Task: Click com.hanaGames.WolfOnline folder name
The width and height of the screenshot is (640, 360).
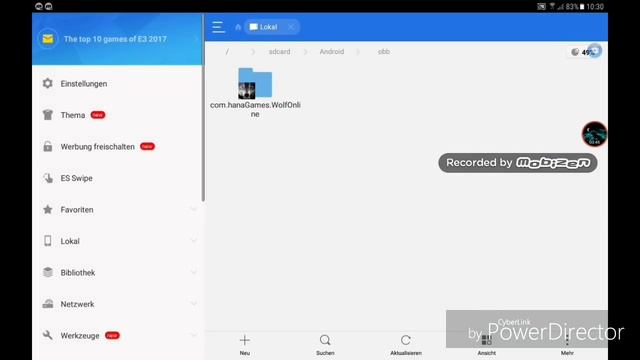Action: point(255,109)
